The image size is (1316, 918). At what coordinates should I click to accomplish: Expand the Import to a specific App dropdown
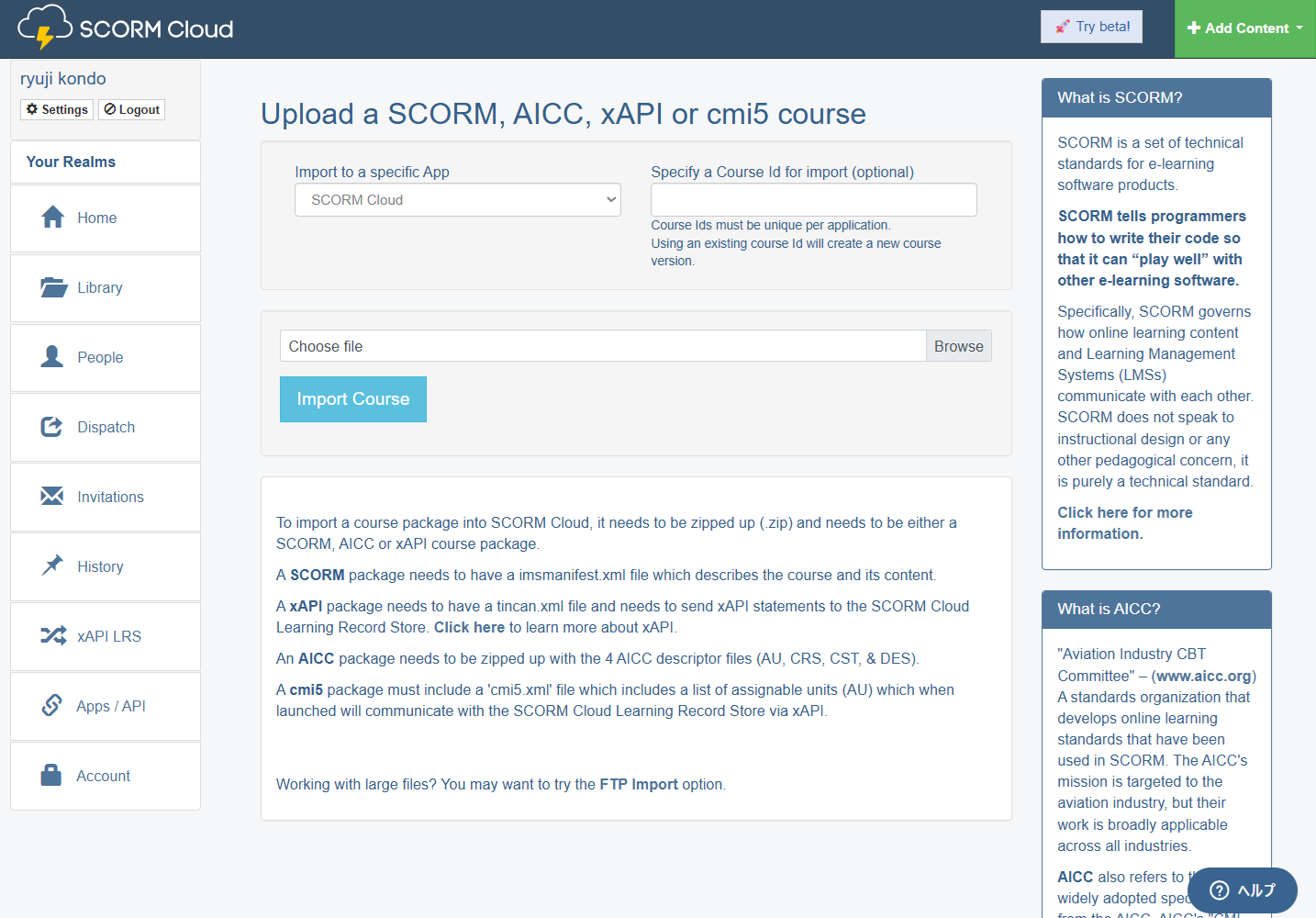(x=457, y=200)
